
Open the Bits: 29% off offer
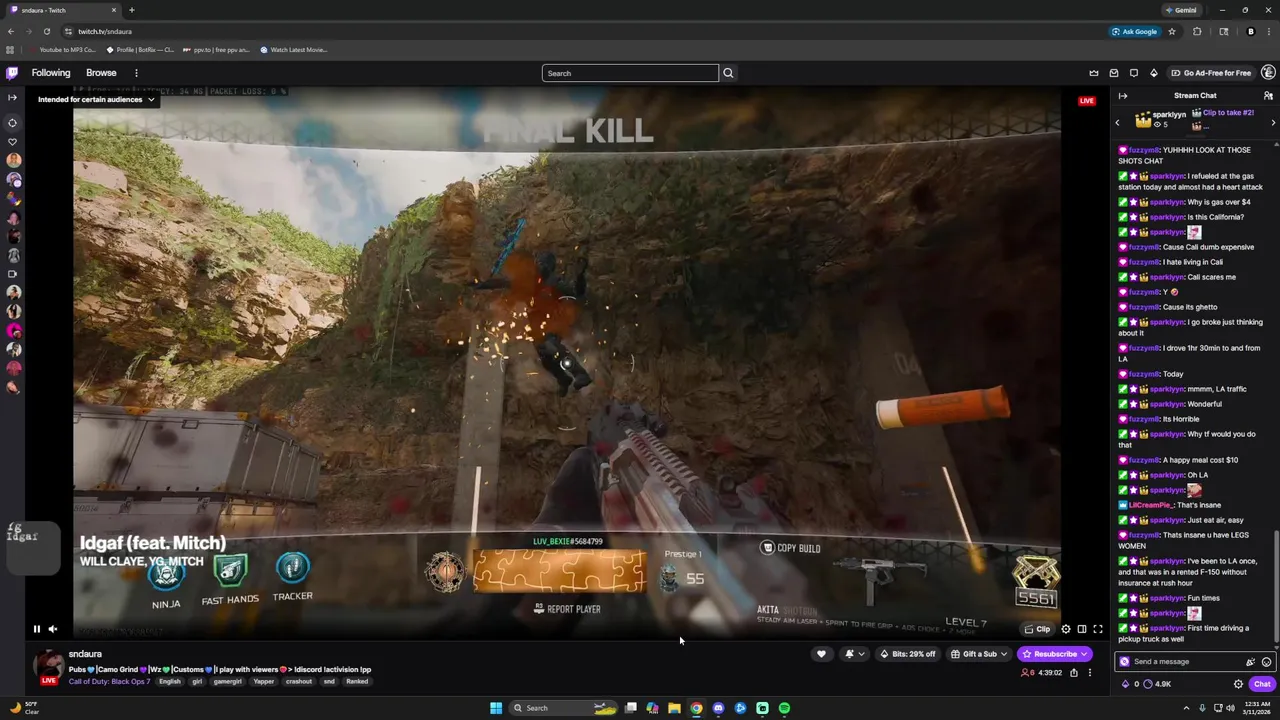[x=907, y=654]
